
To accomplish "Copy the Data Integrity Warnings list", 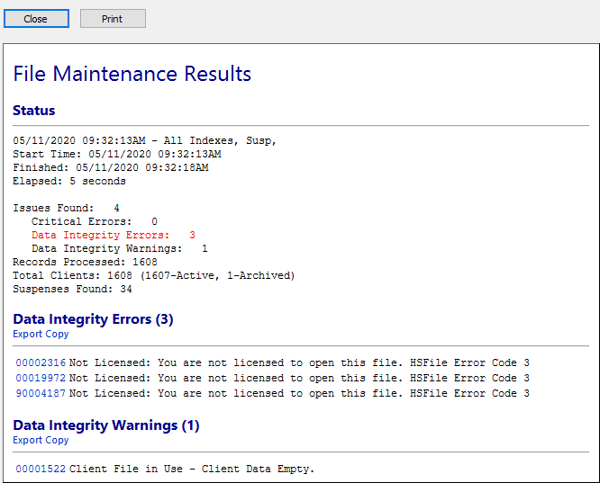I will point(57,440).
